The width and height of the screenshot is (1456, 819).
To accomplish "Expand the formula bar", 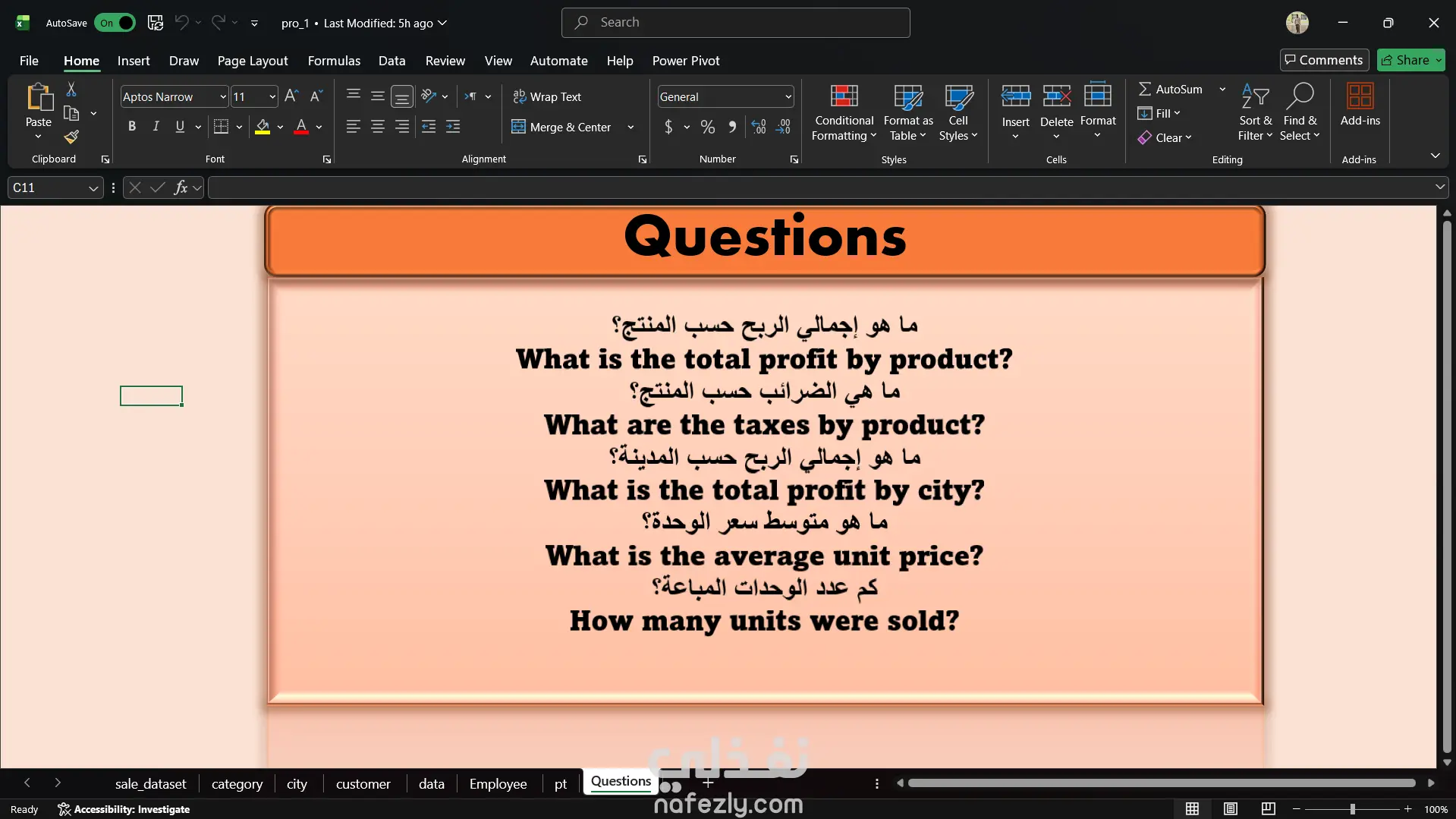I will 1439,187.
